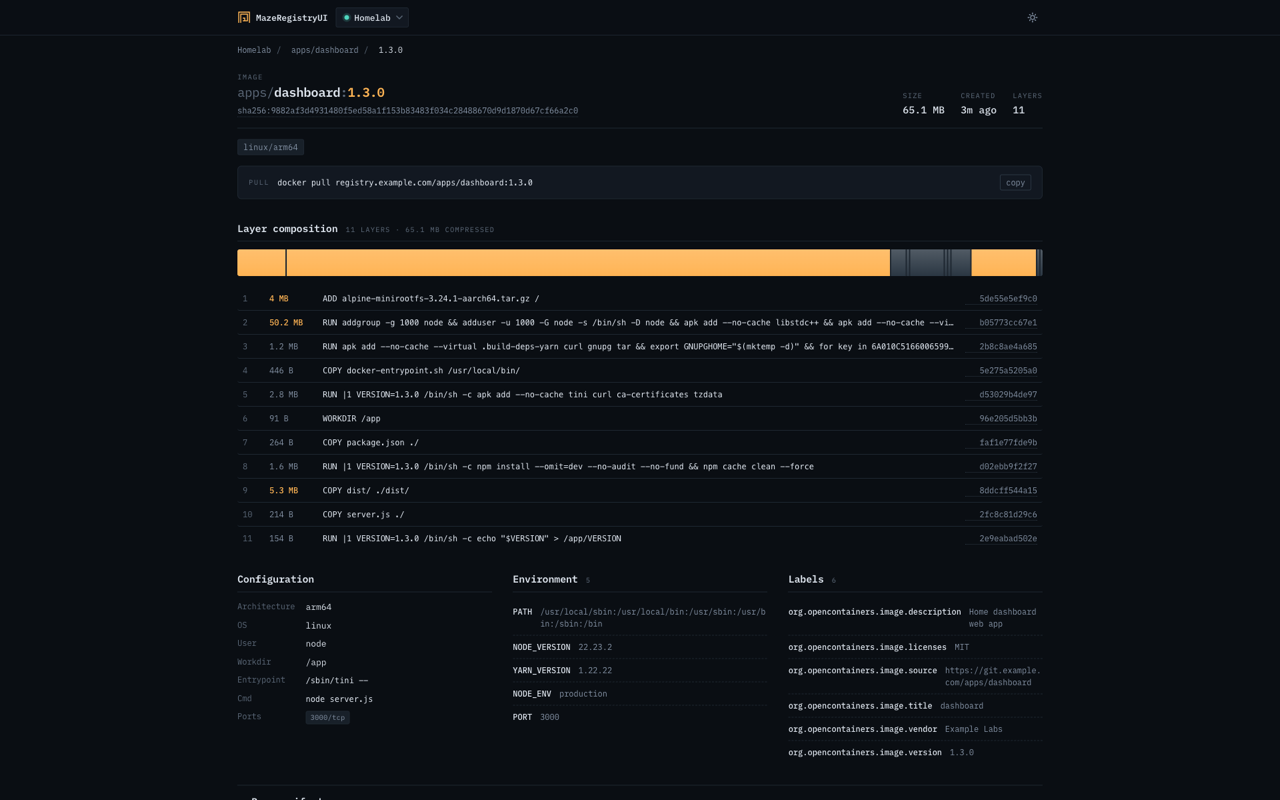Click the copy button for the pull command
Viewport: 1280px width, 800px height.
(x=1015, y=183)
